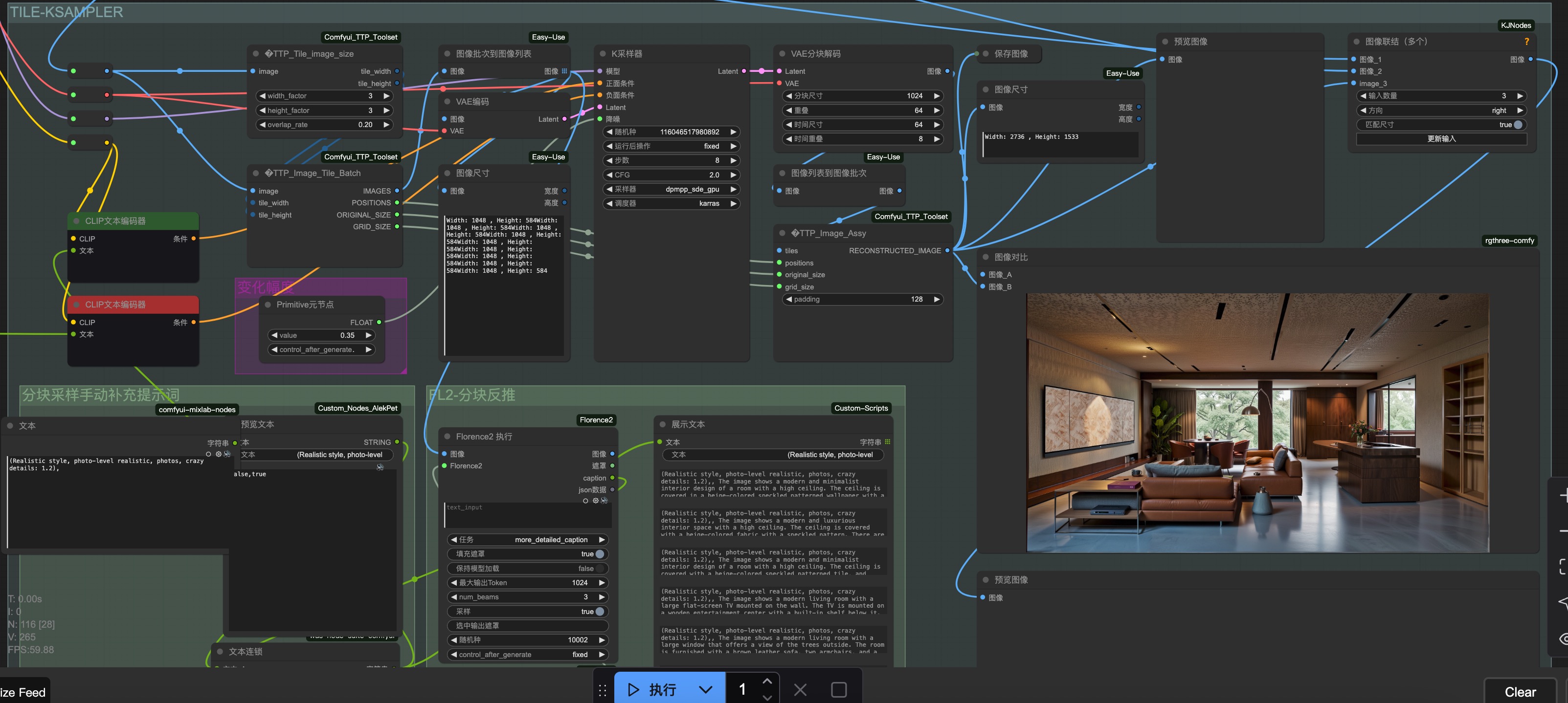Increase the queue batch count with up arrow
The height and width of the screenshot is (703, 1568).
click(767, 681)
